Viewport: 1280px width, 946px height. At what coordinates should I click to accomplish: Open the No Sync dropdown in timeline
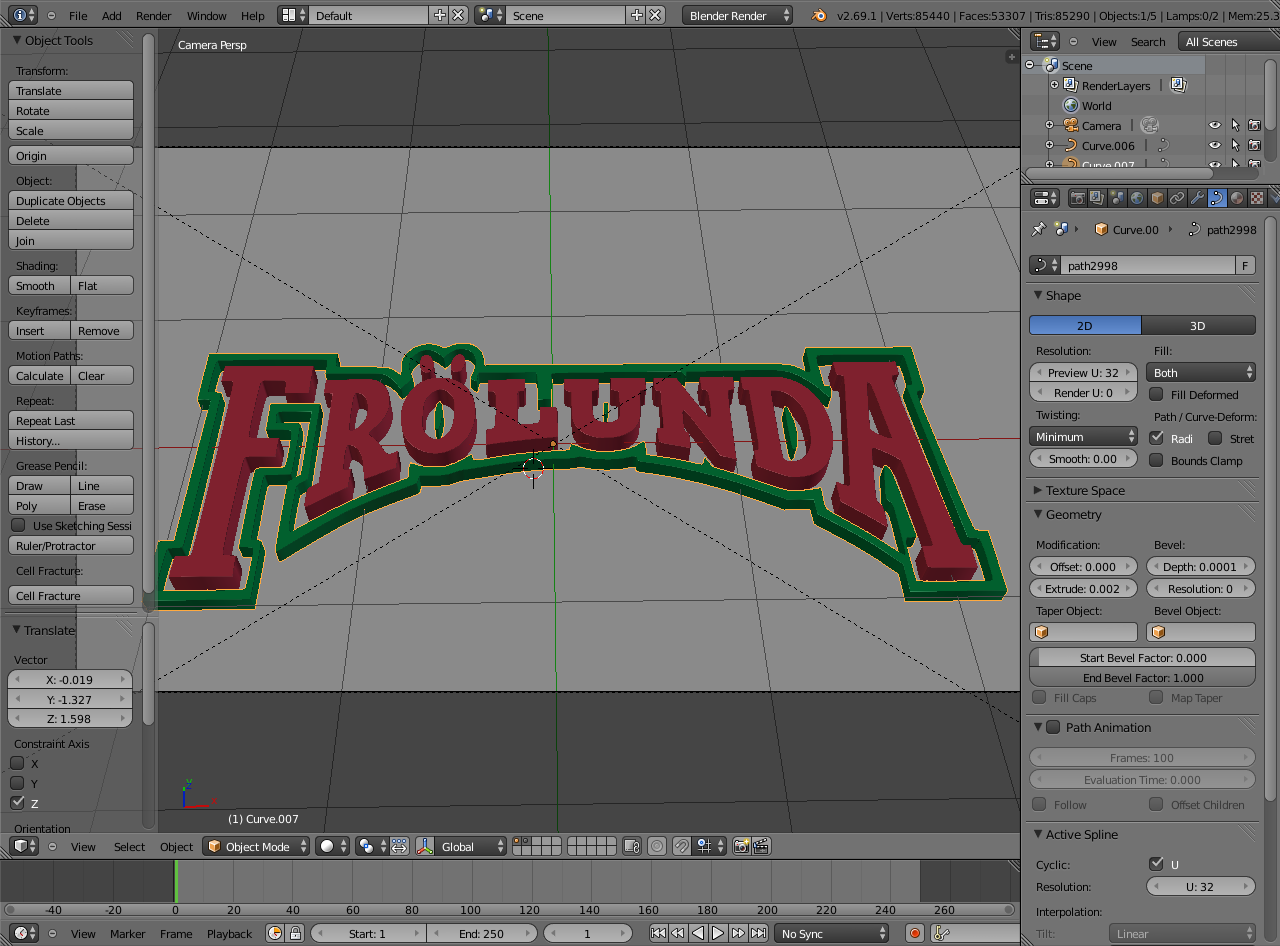[831, 933]
